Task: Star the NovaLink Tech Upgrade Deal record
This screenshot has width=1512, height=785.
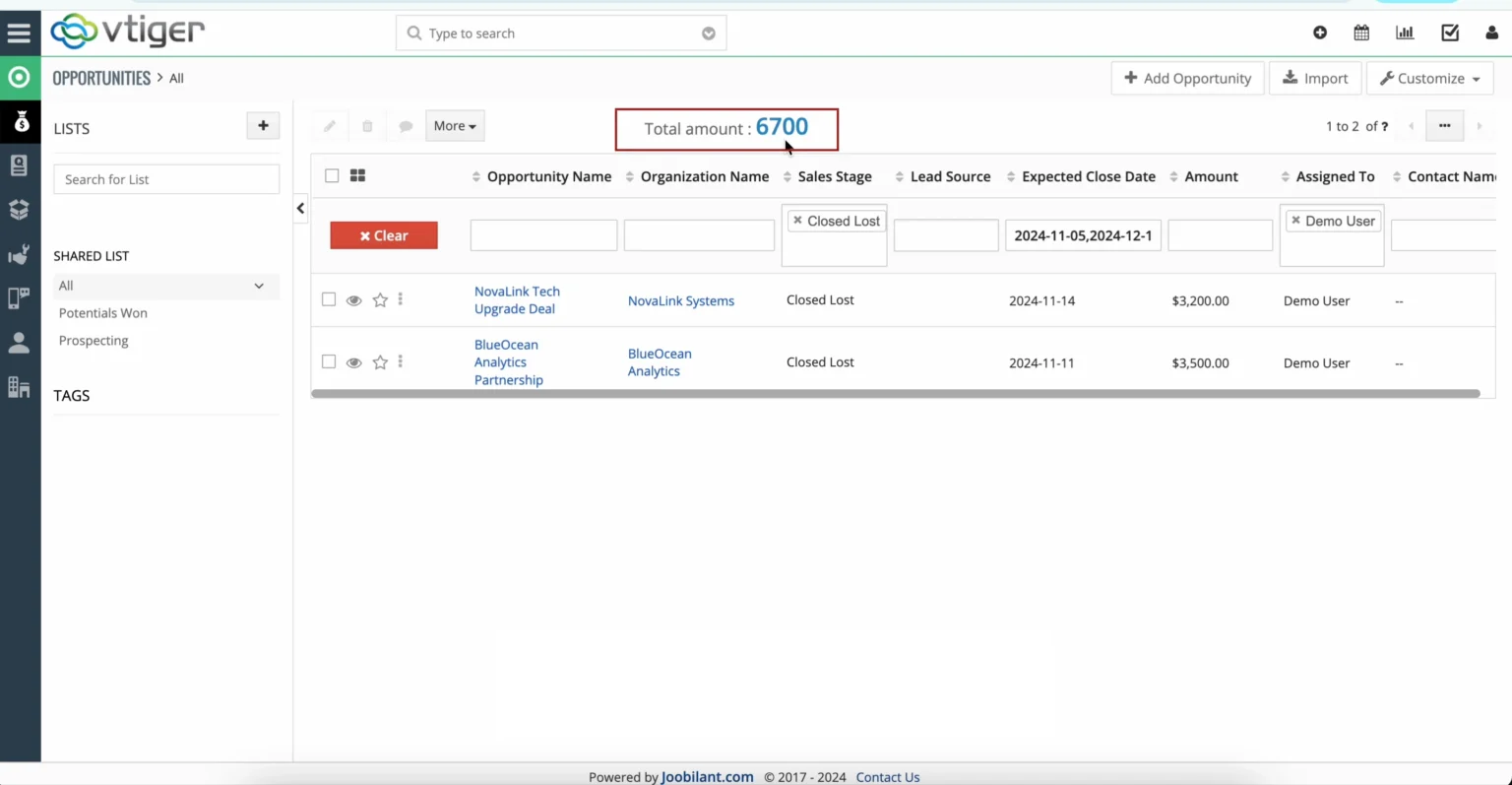Action: tap(380, 299)
